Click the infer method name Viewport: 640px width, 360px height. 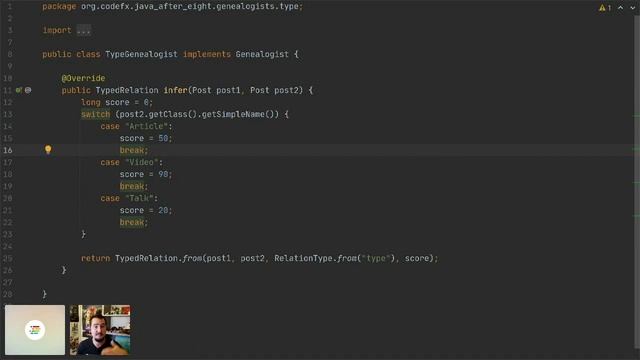[x=175, y=90]
